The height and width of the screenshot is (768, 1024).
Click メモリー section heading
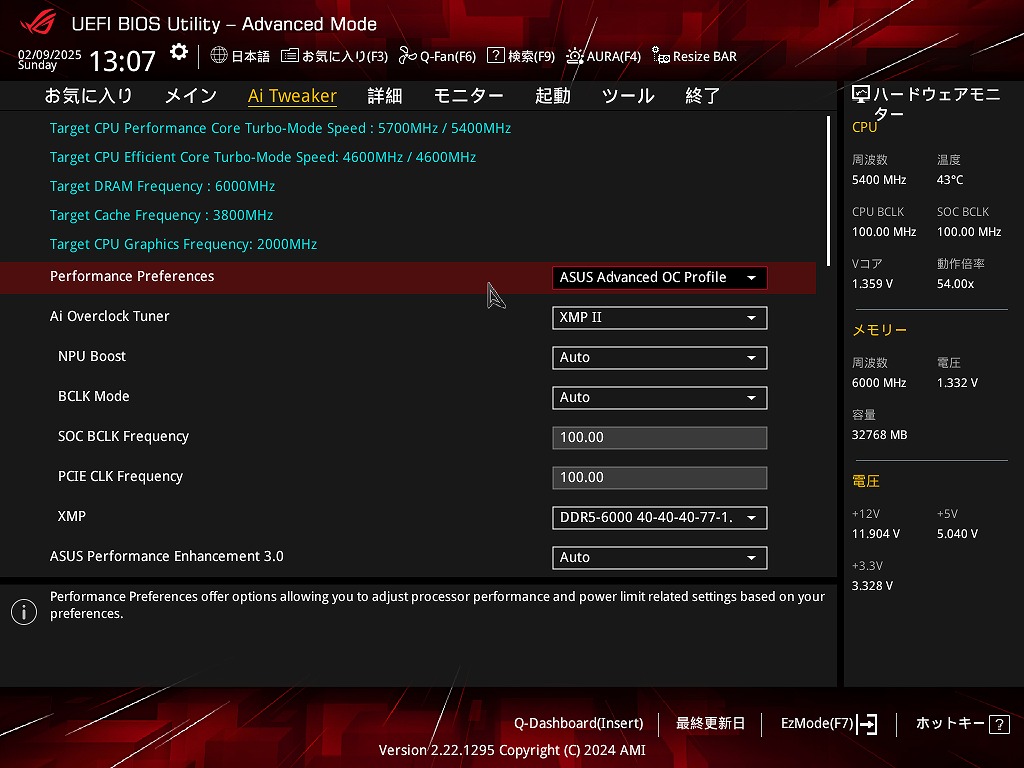pyautogui.click(x=880, y=330)
